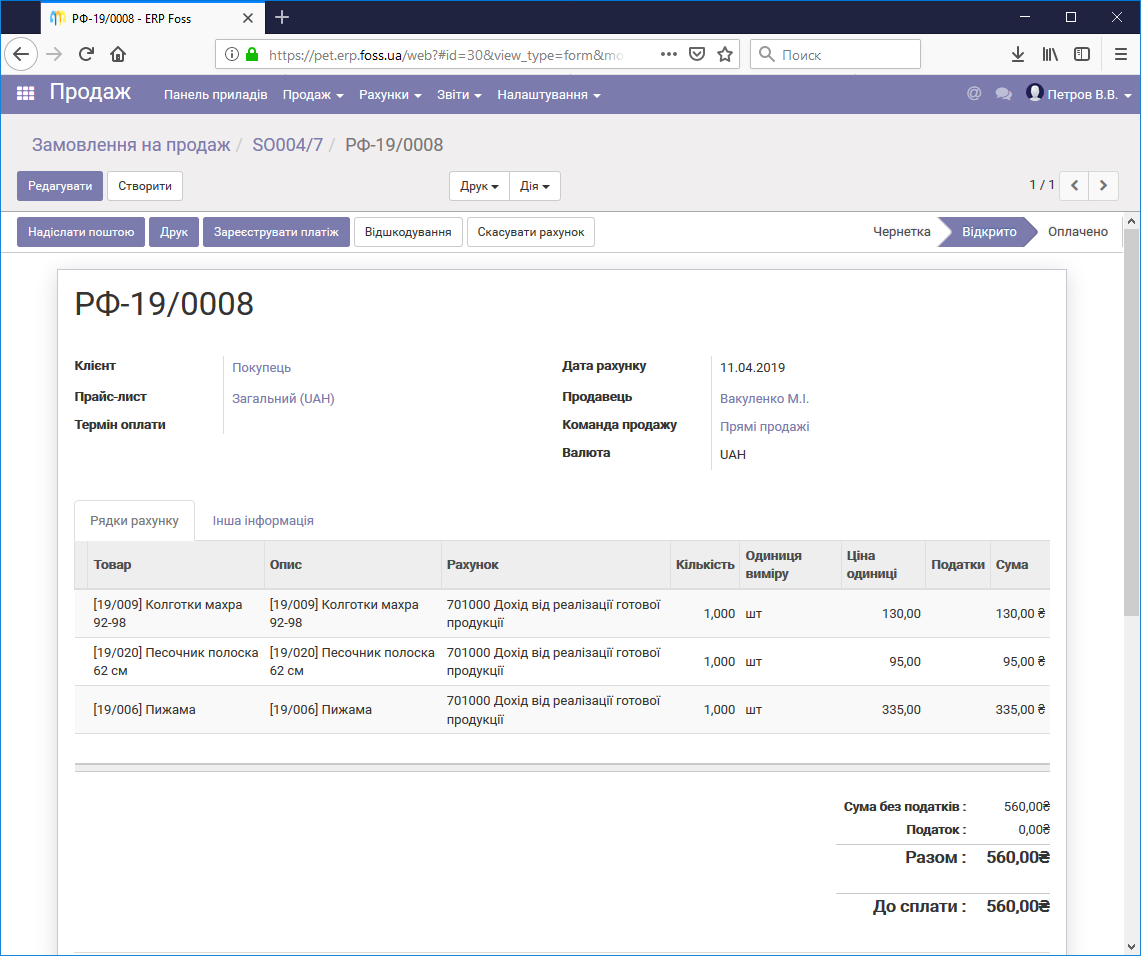1141x956 pixels.
Task: Click the Редагувати button
Action: (60, 186)
